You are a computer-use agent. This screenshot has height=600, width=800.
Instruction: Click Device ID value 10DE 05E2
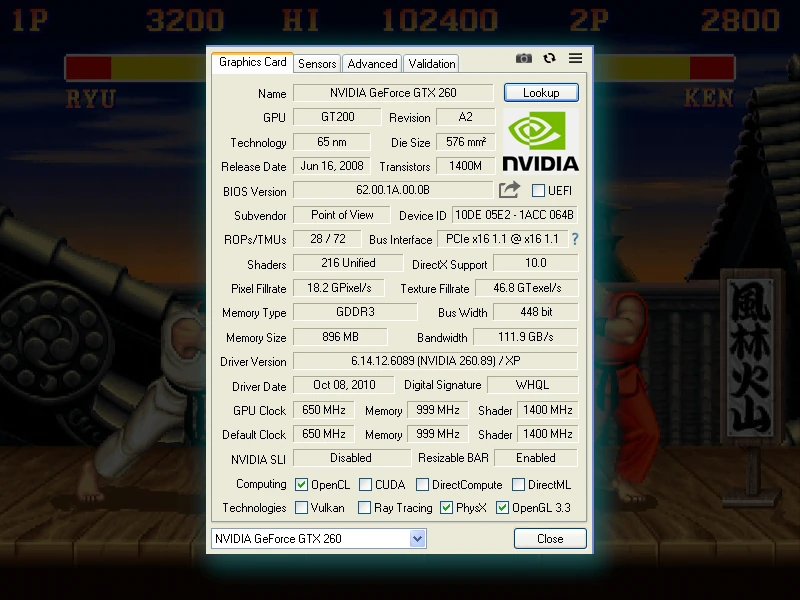514,215
